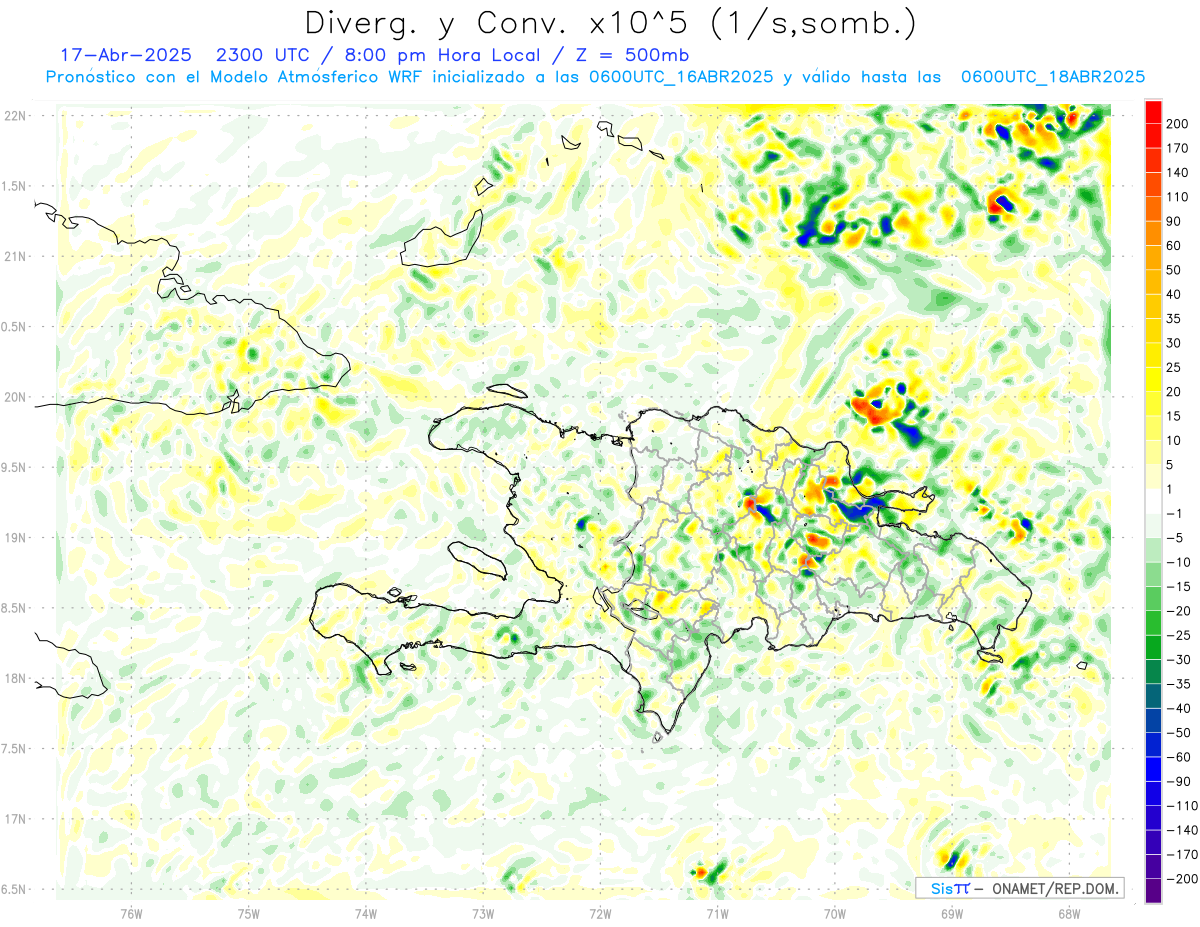This screenshot has width=1200, height=927.
Task: Click the green swatch between -20 and -25
Action: pyautogui.click(x=1153, y=623)
